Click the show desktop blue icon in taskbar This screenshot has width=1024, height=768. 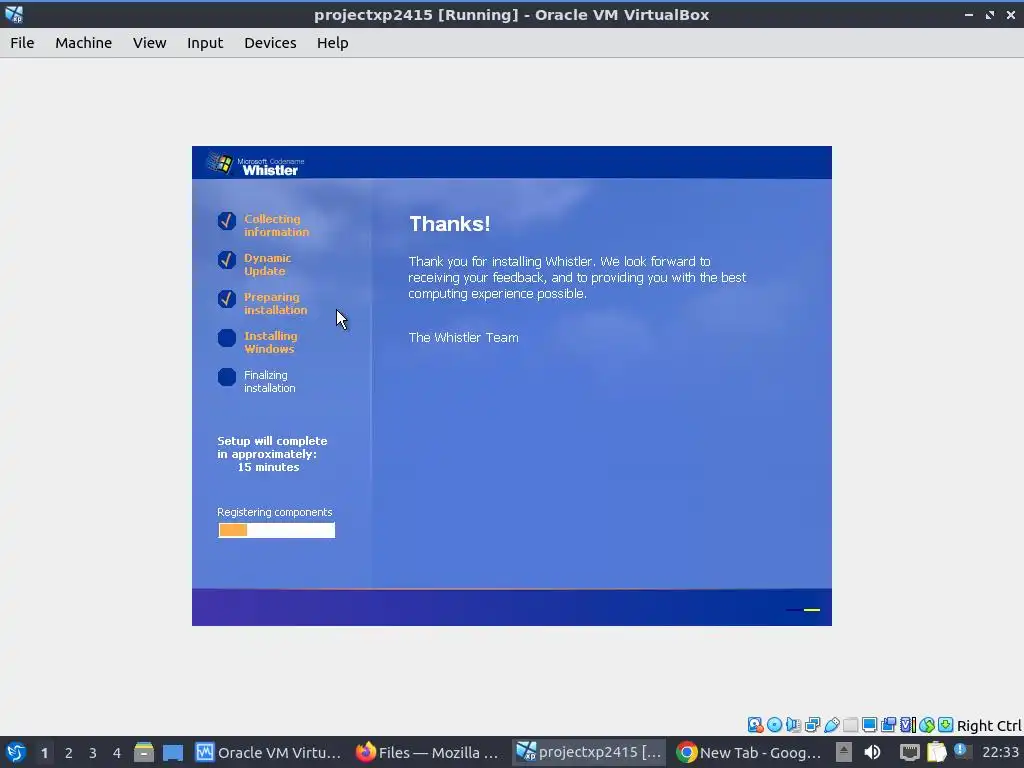click(x=173, y=752)
